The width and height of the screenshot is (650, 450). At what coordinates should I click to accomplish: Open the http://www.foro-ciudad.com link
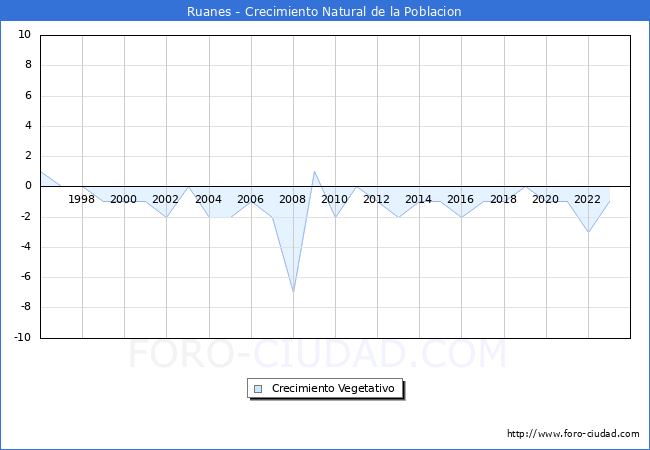click(x=573, y=433)
